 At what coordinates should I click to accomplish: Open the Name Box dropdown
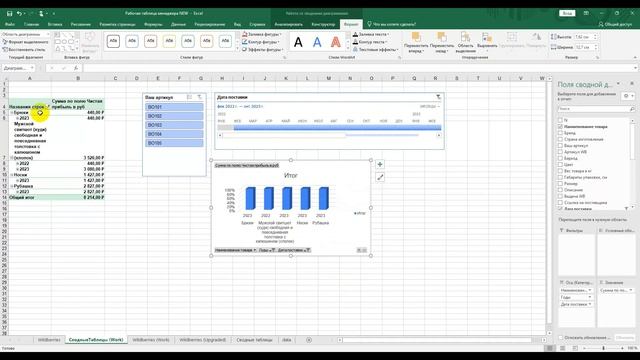[x=32, y=68]
